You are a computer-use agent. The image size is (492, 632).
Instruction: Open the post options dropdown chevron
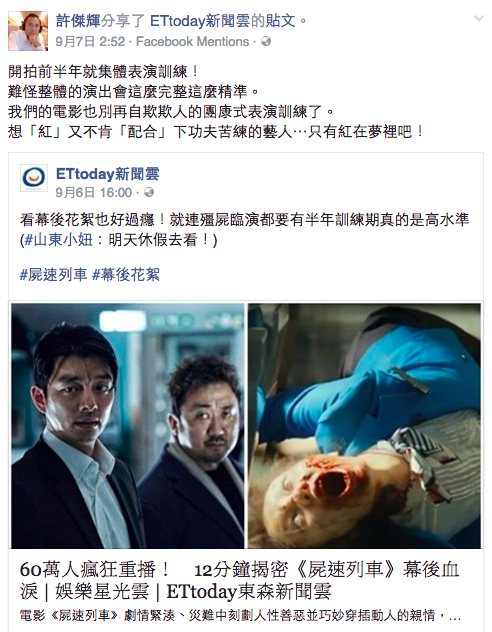pyautogui.click(x=478, y=19)
